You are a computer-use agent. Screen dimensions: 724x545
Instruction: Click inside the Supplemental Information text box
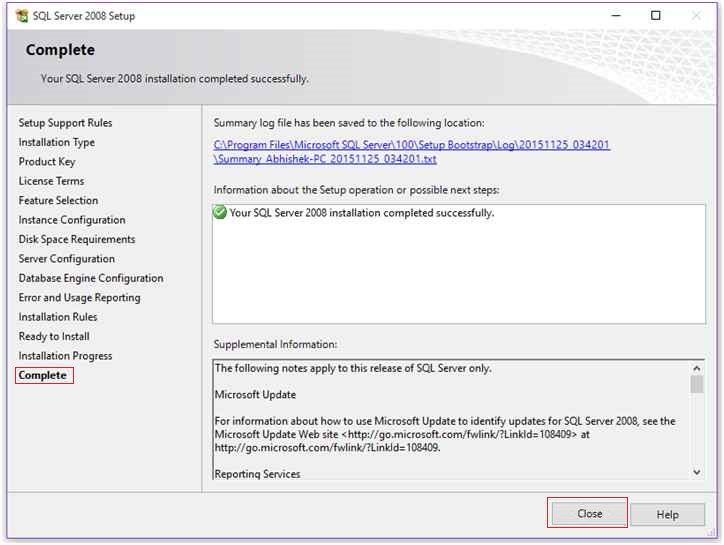[450, 420]
